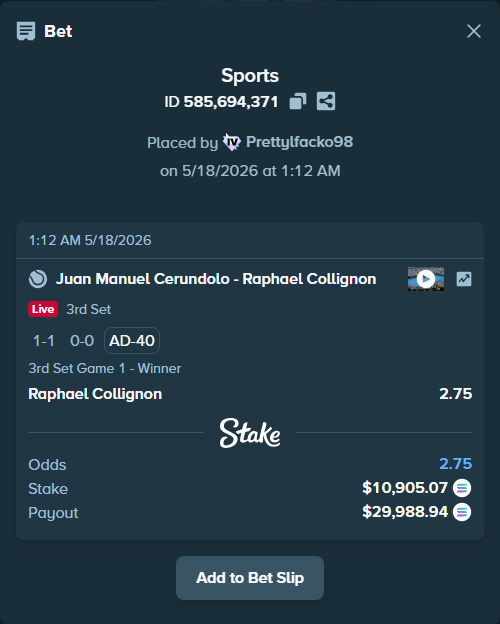The image size is (500, 624).
Task: Share the bet using the share icon
Action: 326,101
